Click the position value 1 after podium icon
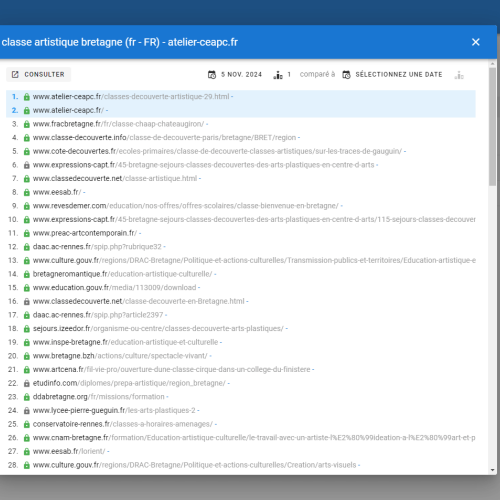The height and width of the screenshot is (500, 500). 289,74
